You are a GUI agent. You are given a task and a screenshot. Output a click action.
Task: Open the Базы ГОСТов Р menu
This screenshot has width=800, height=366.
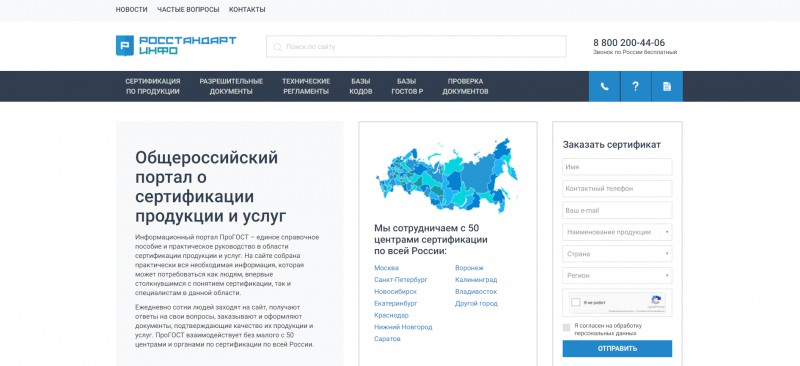407,86
